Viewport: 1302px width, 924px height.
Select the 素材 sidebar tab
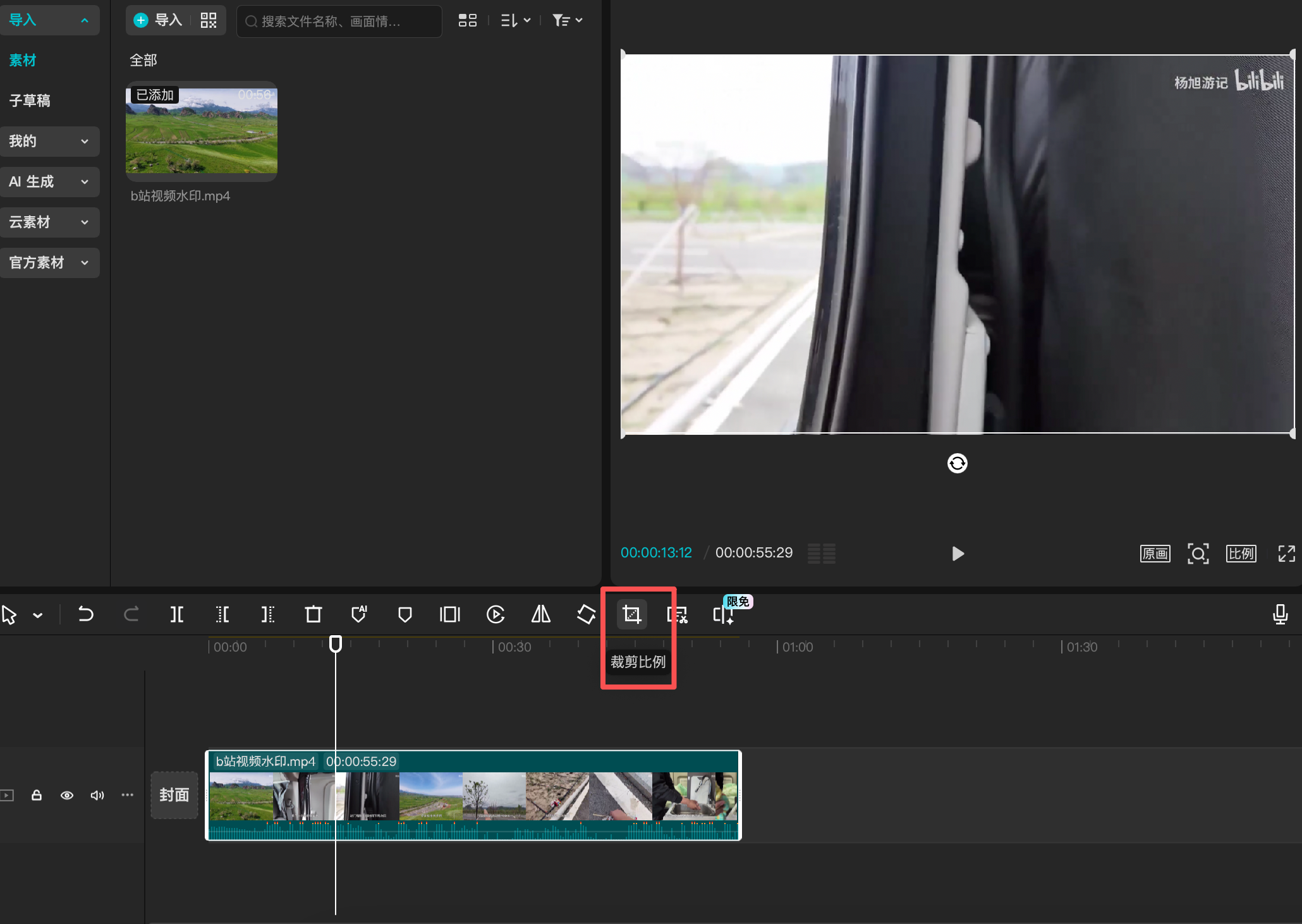coord(23,61)
